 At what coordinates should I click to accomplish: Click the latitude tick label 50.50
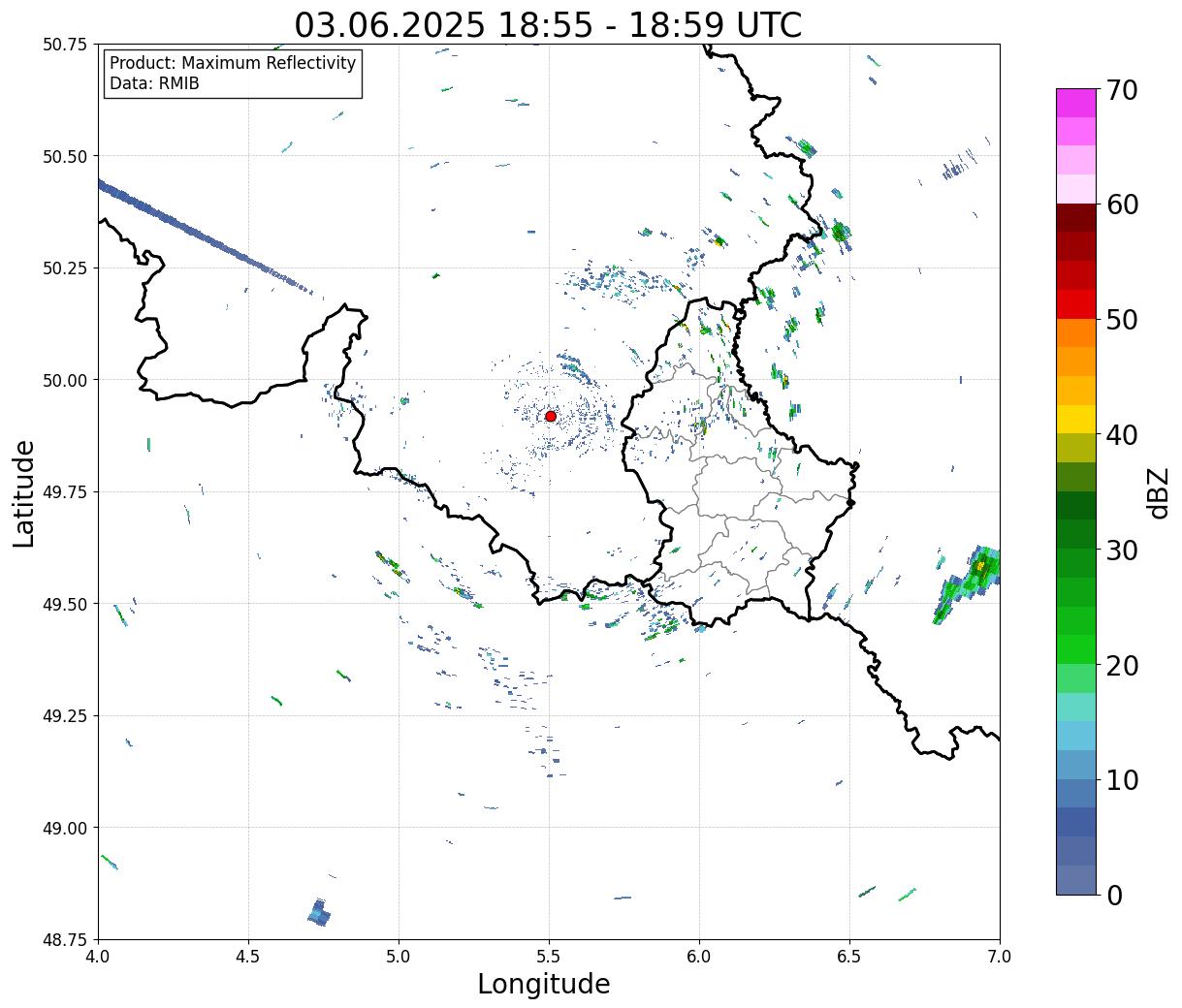(66, 156)
